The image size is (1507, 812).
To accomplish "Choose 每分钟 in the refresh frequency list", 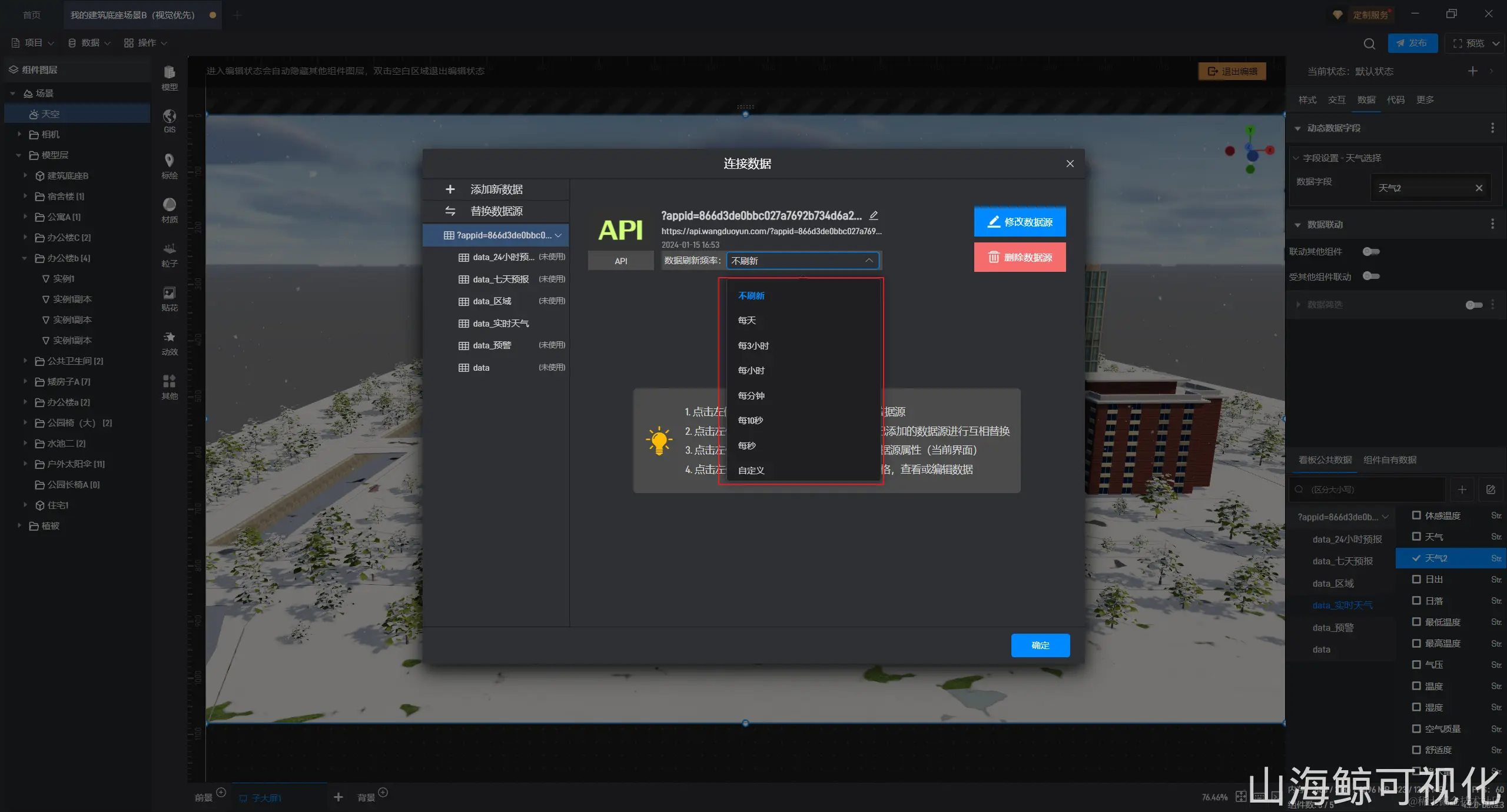I will pyautogui.click(x=751, y=395).
